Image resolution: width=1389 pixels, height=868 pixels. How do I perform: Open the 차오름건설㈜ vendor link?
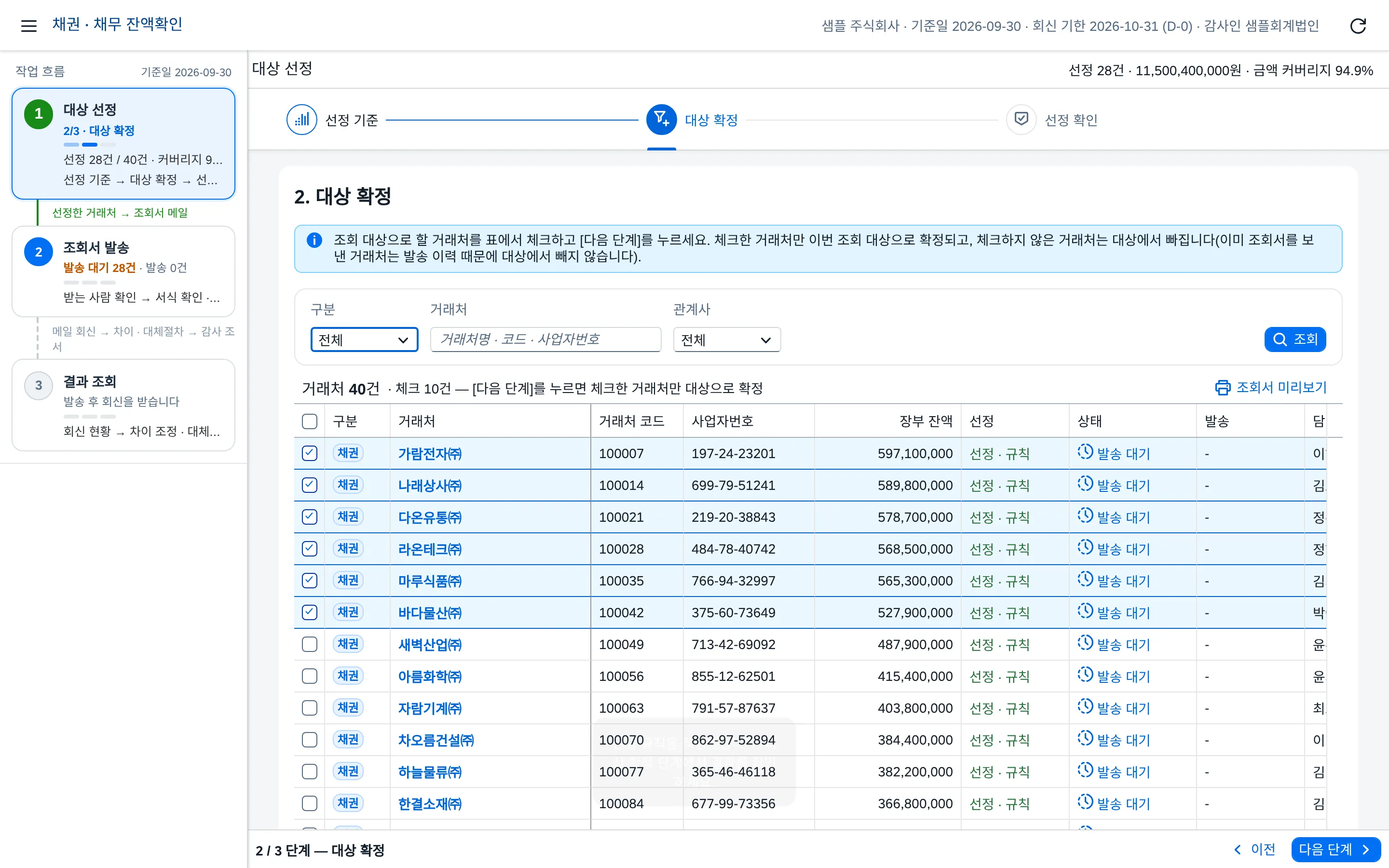(436, 741)
